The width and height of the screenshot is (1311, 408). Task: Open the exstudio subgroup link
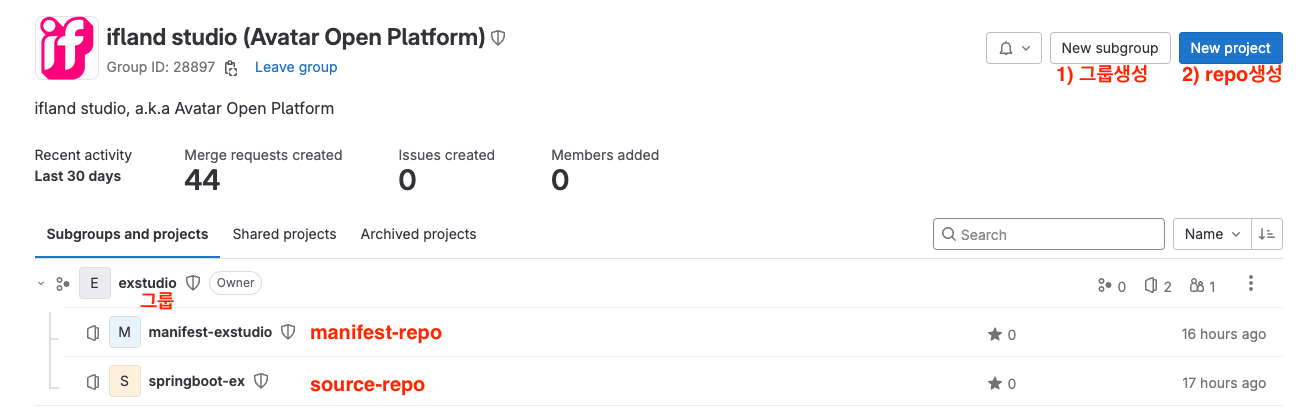click(147, 283)
